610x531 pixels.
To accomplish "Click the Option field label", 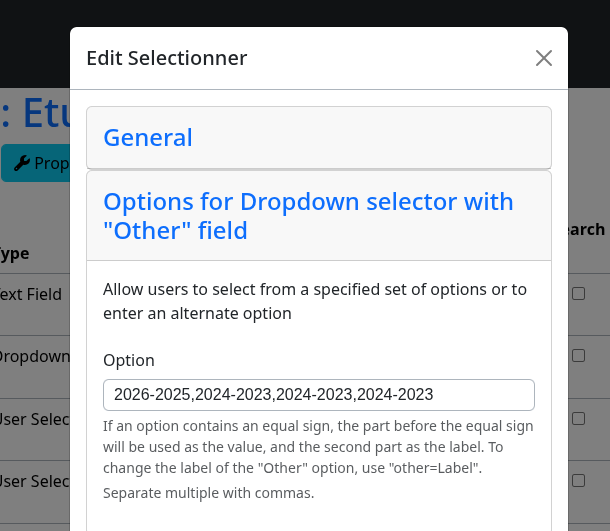I will [x=129, y=361].
